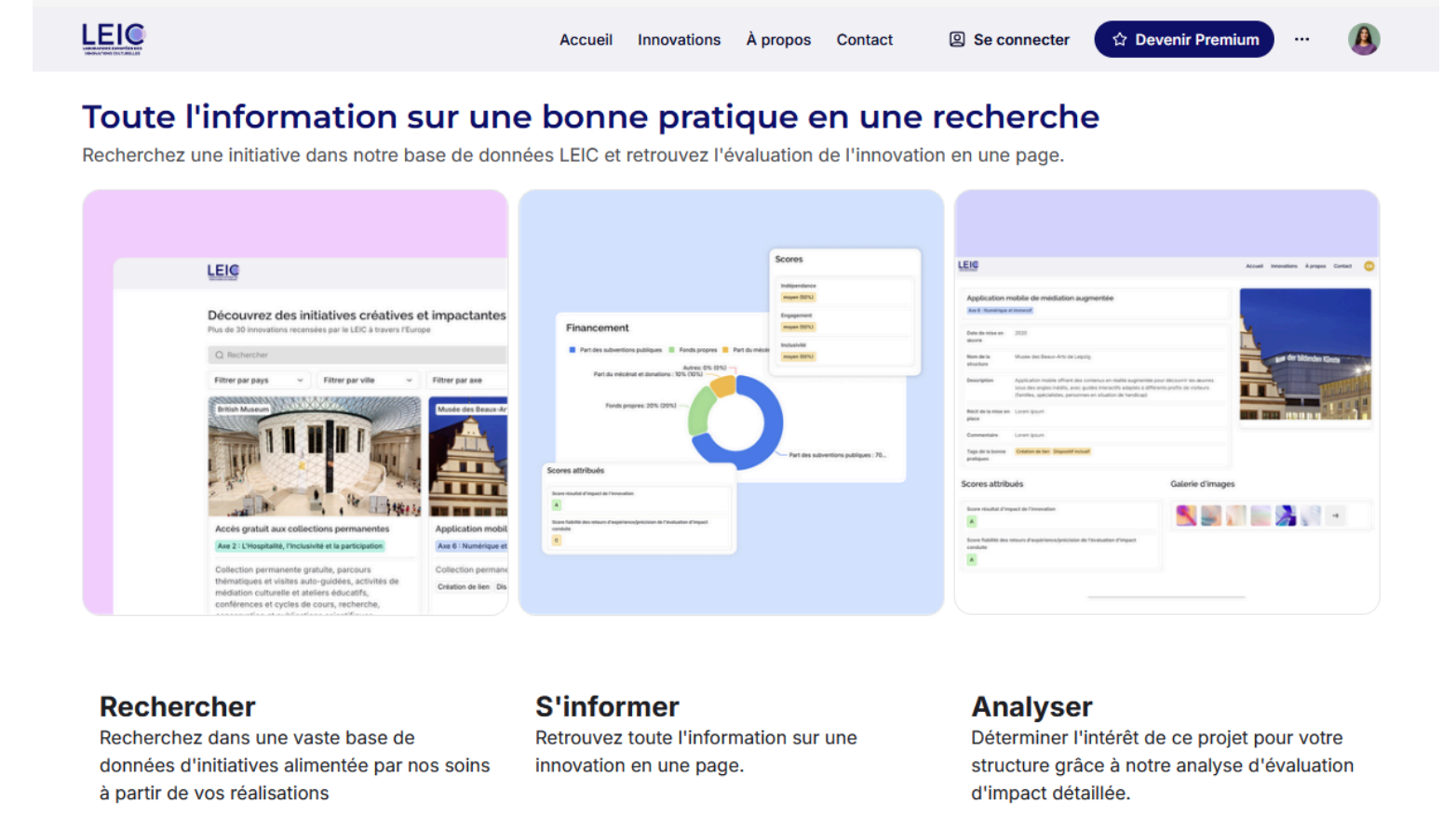Click the LEIC logo in the header

tap(114, 39)
